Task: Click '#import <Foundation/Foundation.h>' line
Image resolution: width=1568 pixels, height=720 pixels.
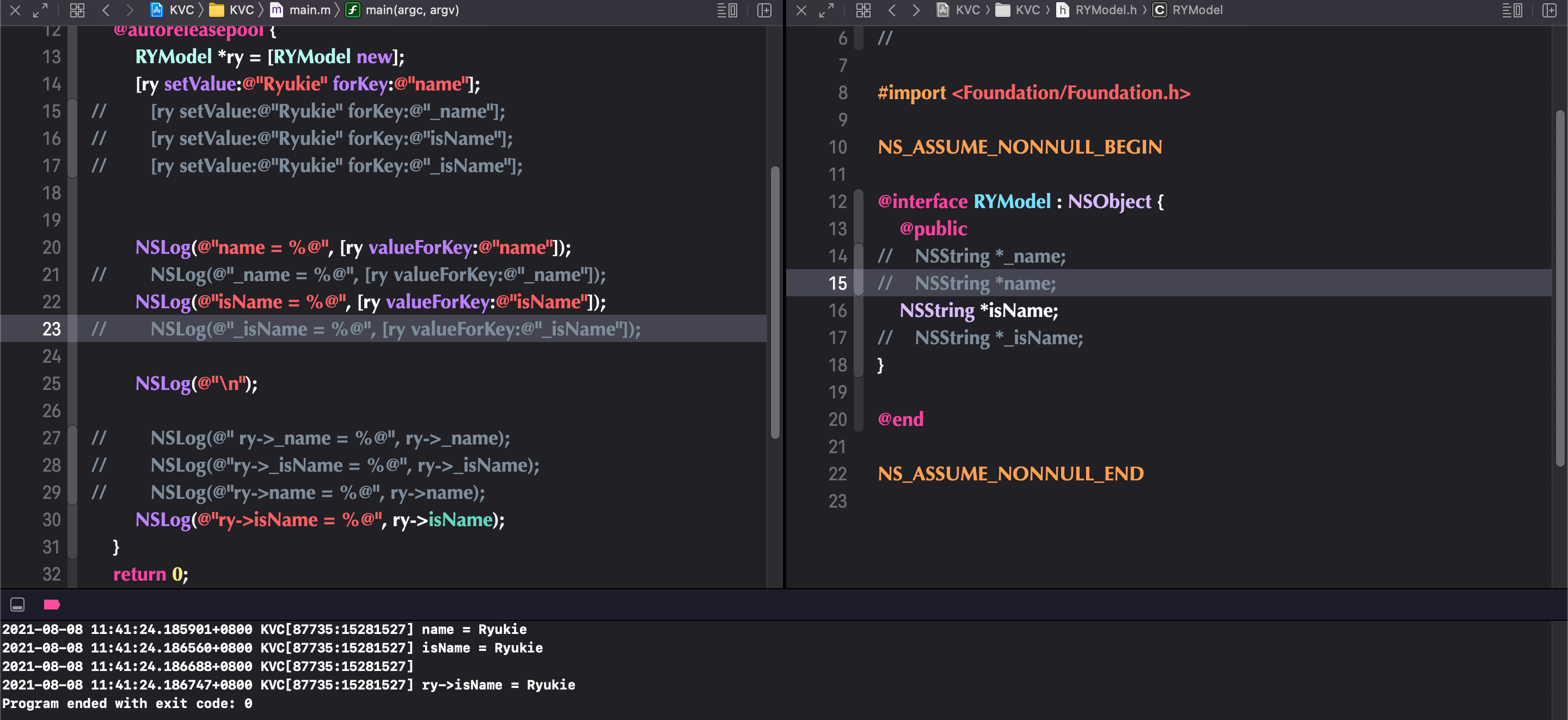Action: pos(1033,93)
